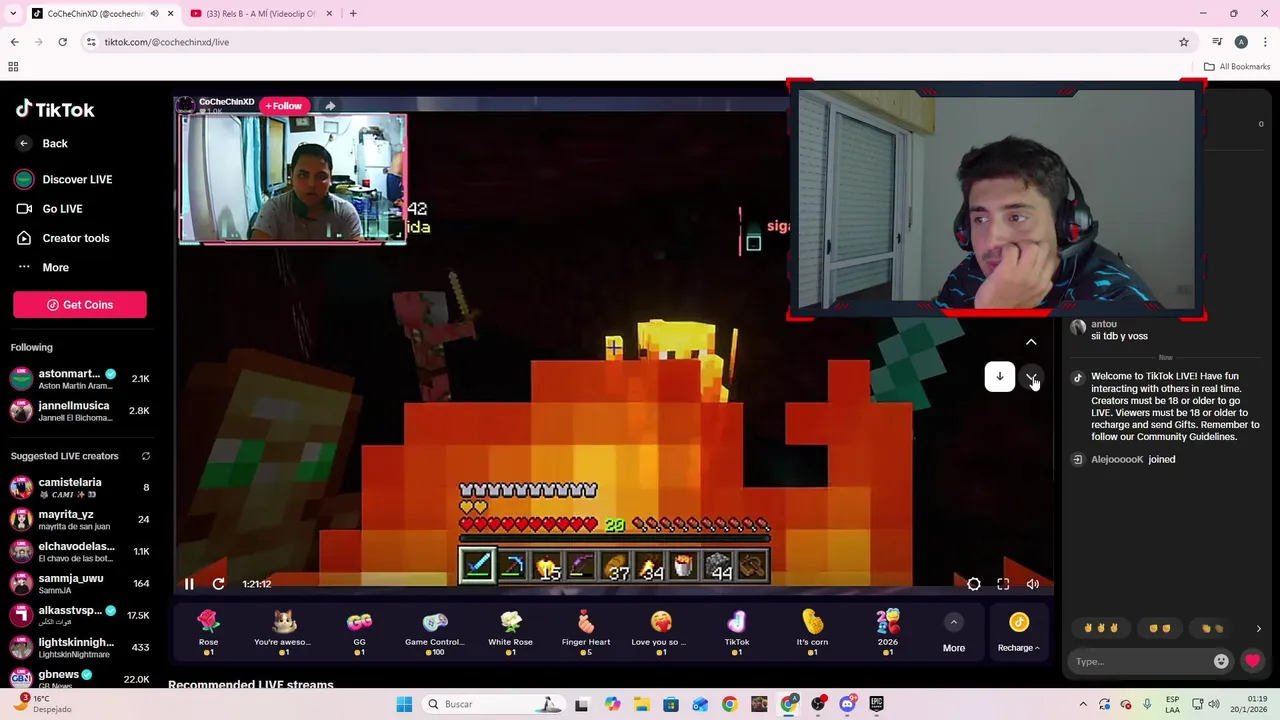The image size is (1280, 720).
Task: Open the Recharge coins menu
Action: pyautogui.click(x=1018, y=634)
